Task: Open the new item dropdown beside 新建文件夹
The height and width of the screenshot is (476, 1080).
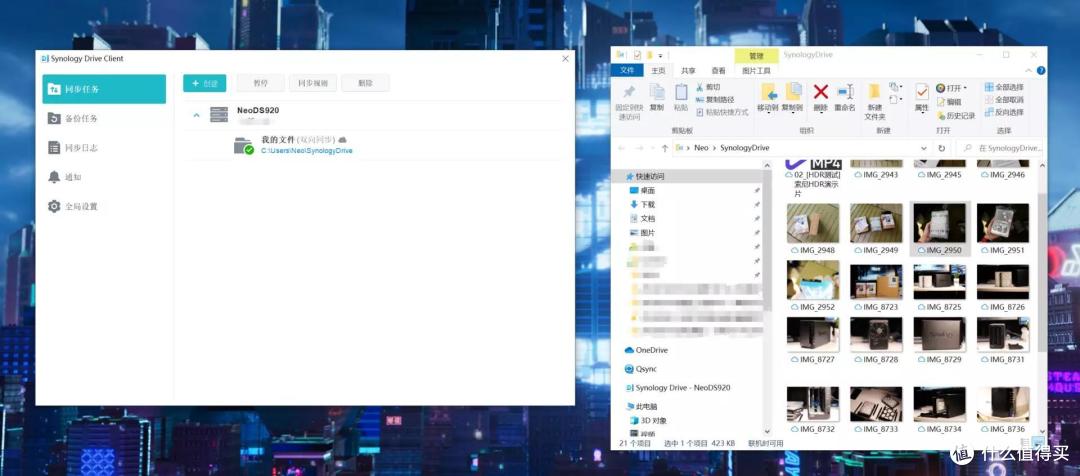Action: point(895,87)
